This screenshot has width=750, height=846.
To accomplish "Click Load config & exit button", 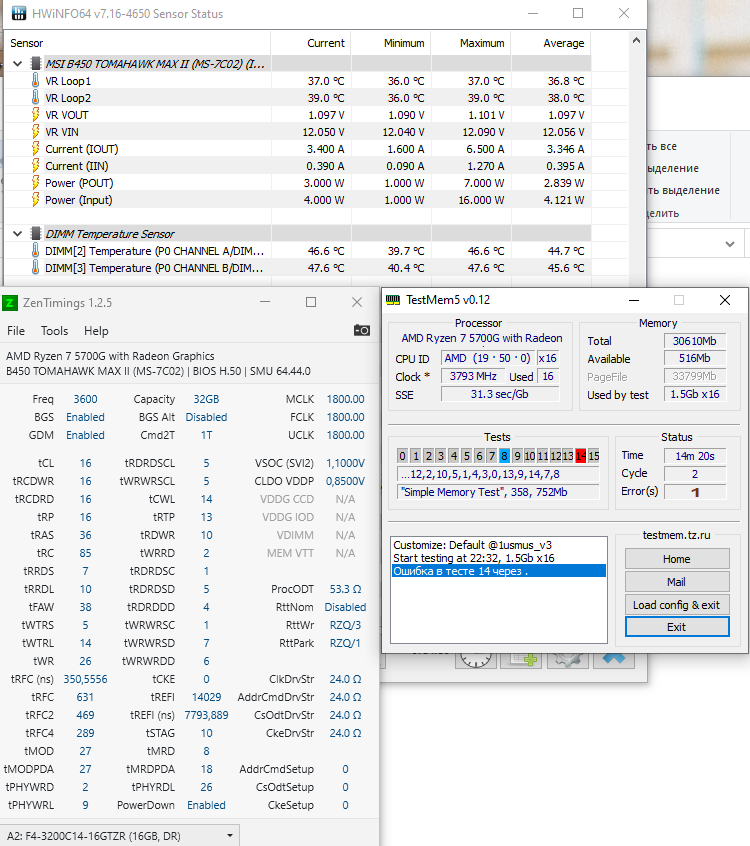I will [677, 605].
